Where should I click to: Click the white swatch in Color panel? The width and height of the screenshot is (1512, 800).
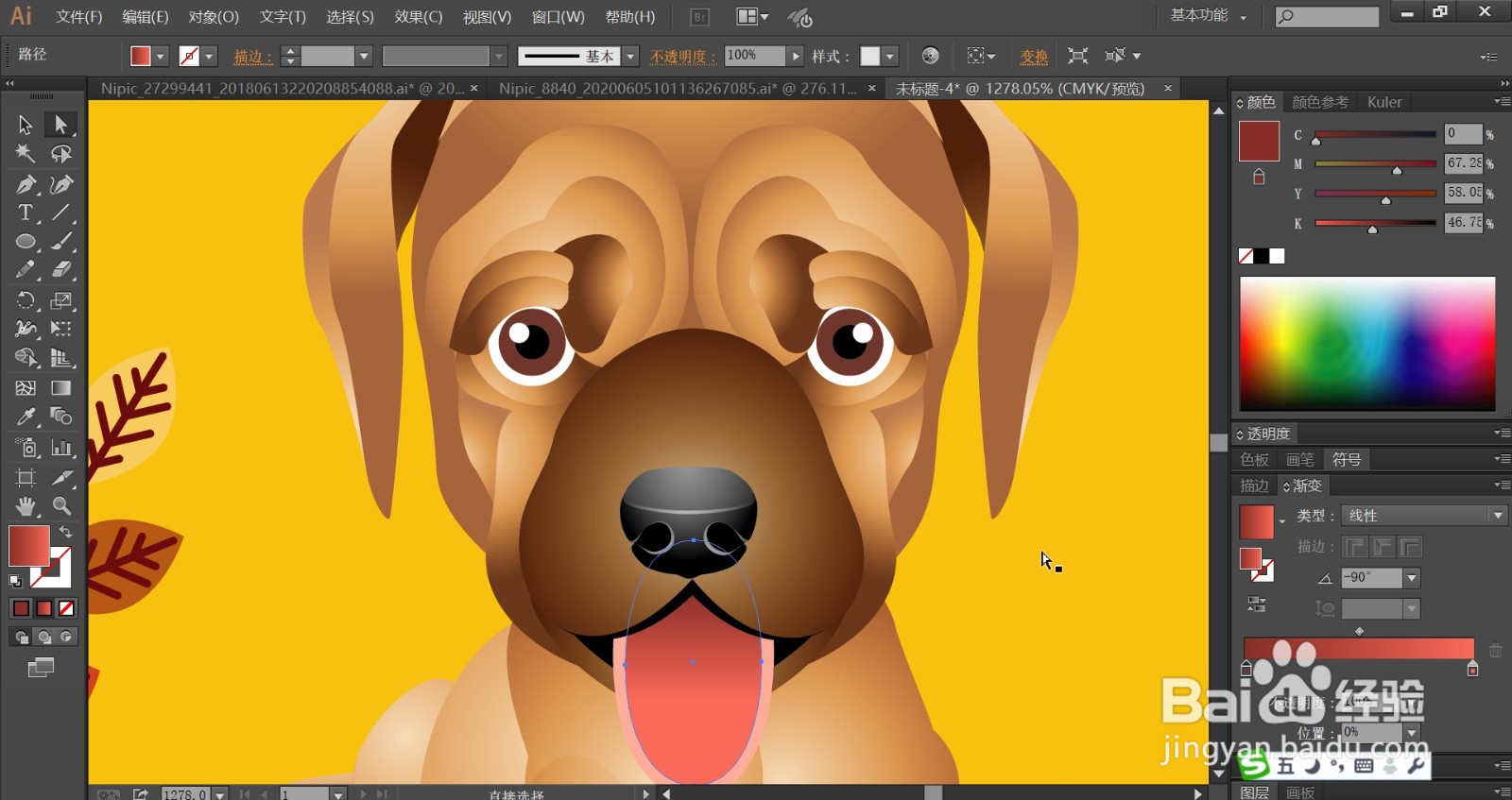click(1278, 256)
